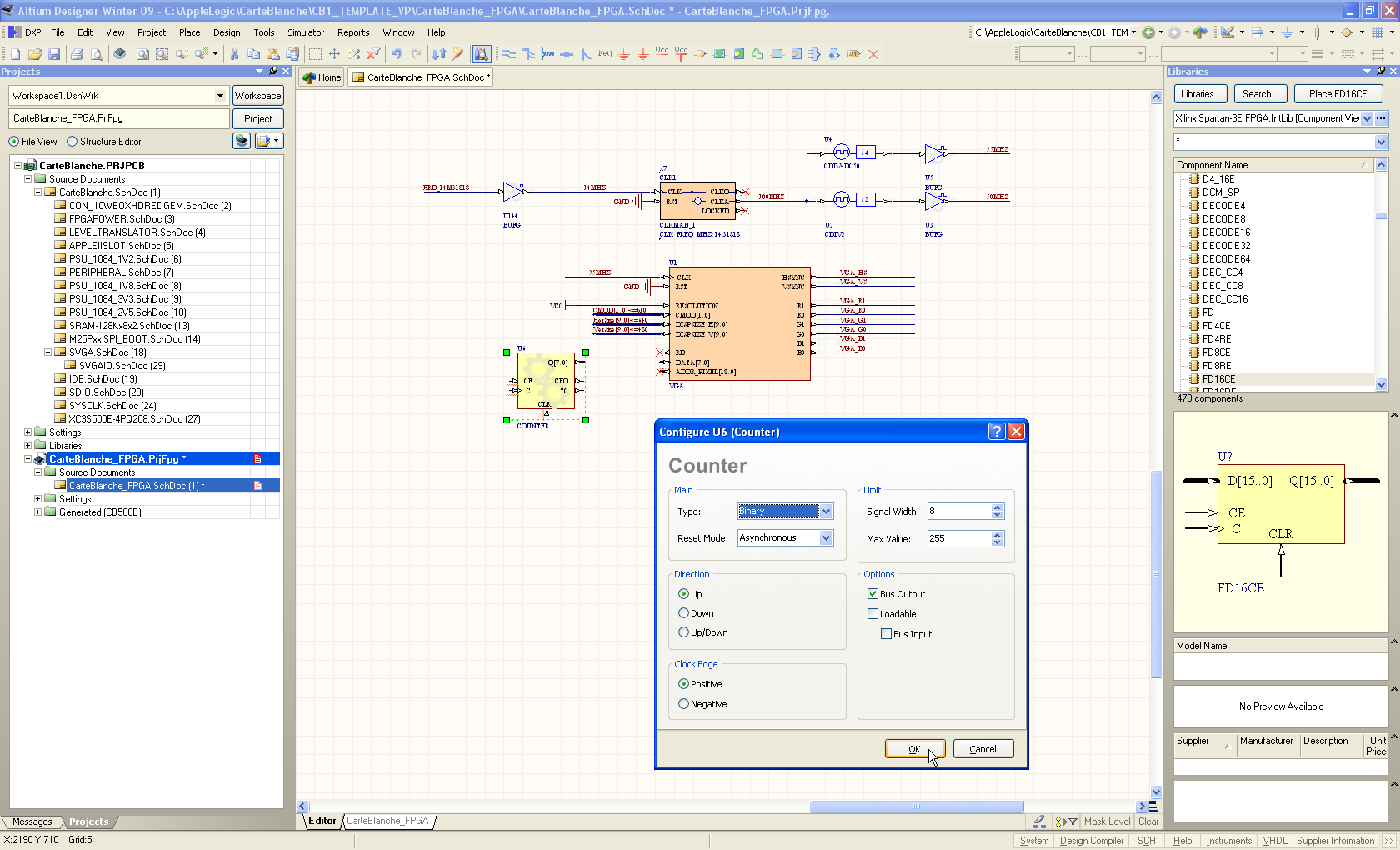This screenshot has width=1400, height=850.
Task: Select the Place Part gate icon
Action: pyautogui.click(x=701, y=54)
